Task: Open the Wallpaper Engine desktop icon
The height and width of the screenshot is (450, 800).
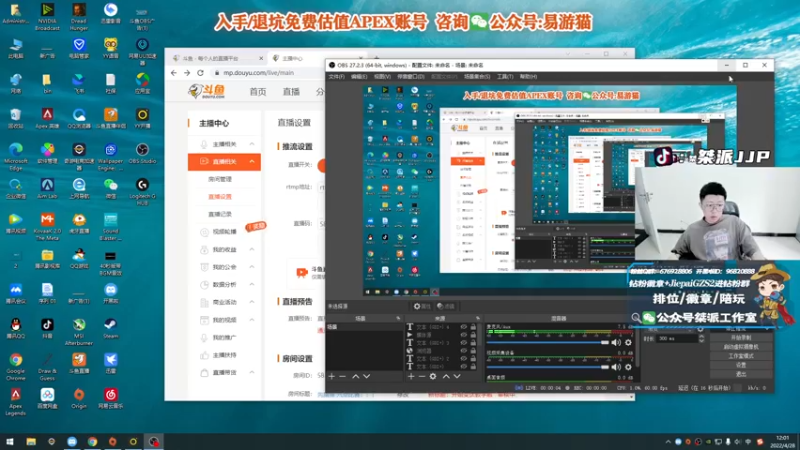Action: point(110,156)
